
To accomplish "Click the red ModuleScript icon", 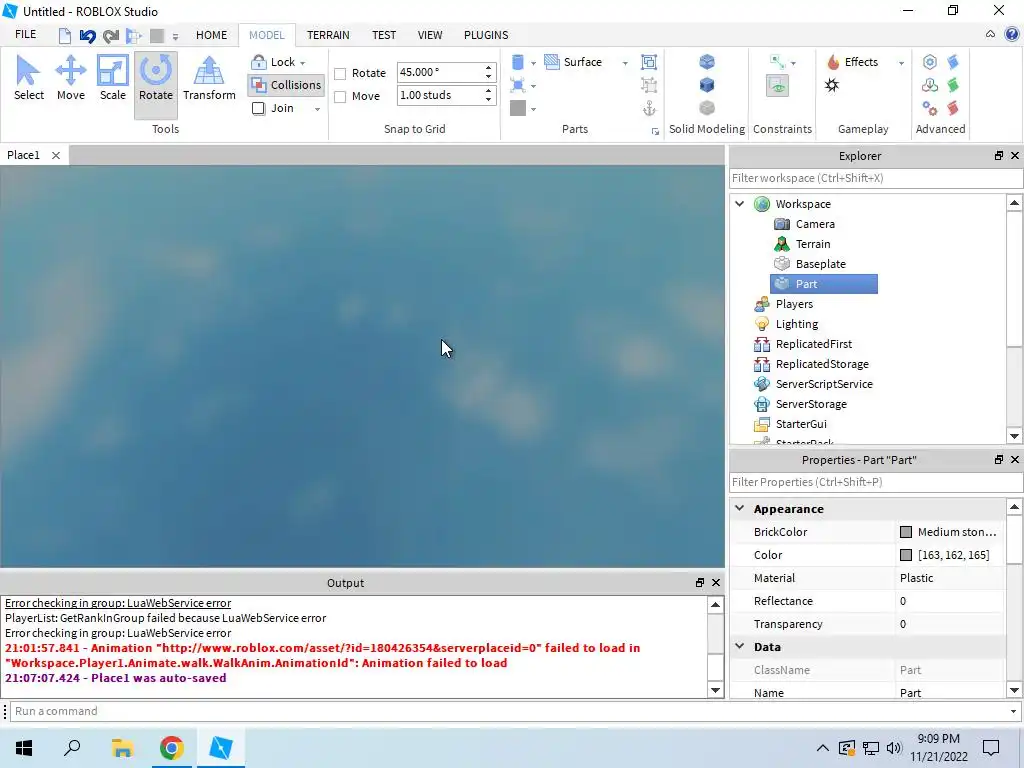I will [953, 108].
